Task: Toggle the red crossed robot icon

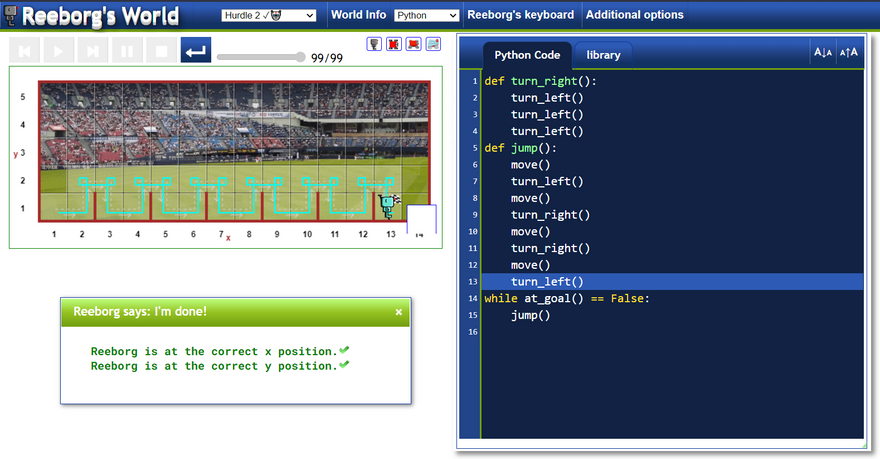Action: click(x=394, y=44)
